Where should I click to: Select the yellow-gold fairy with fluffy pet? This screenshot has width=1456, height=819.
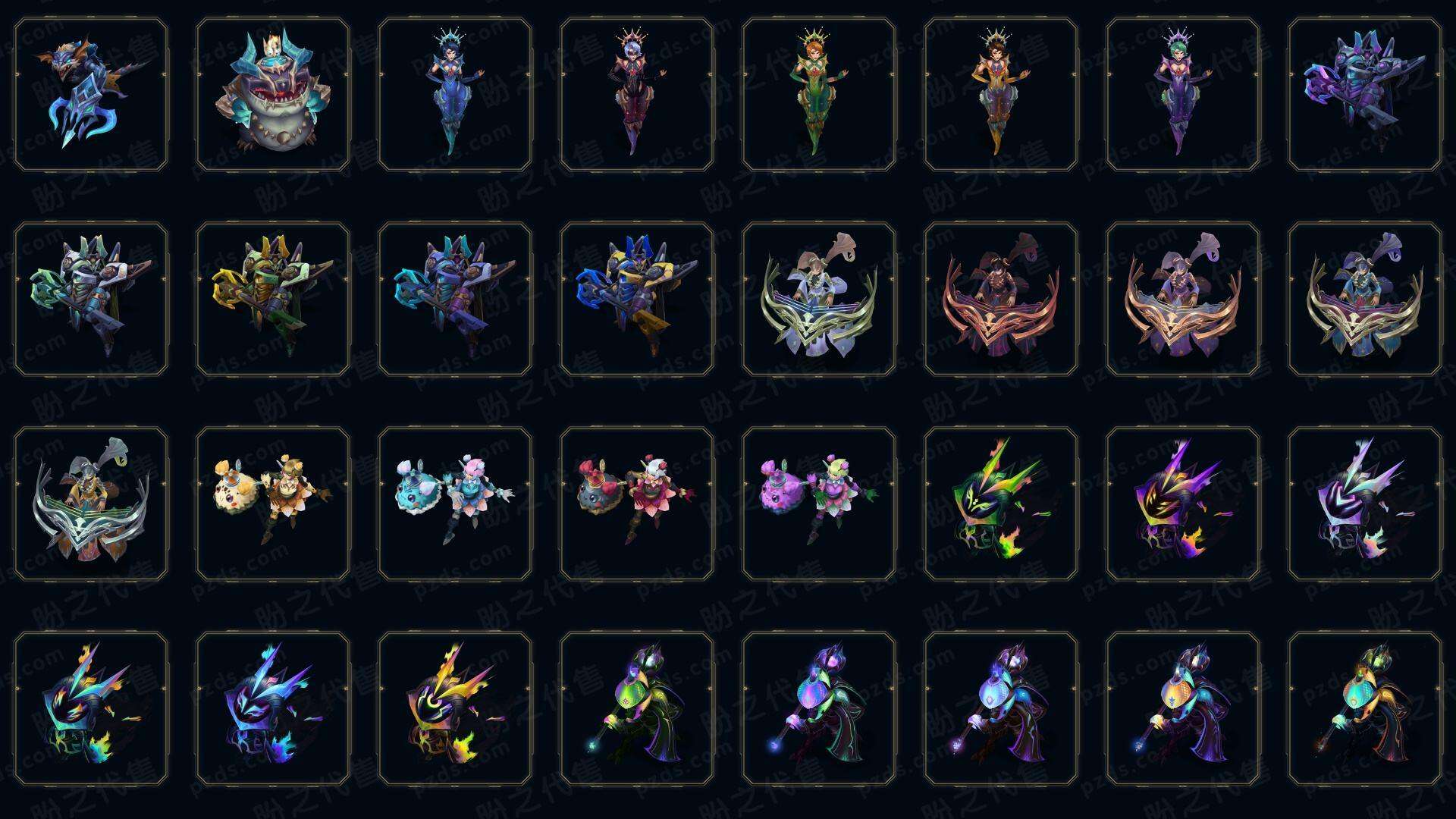pyautogui.click(x=273, y=504)
